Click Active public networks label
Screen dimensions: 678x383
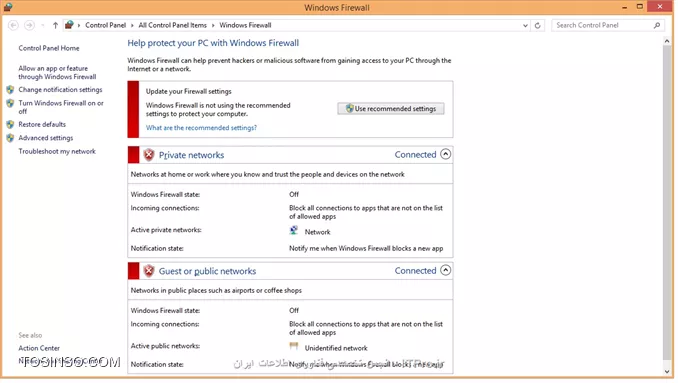coord(165,346)
